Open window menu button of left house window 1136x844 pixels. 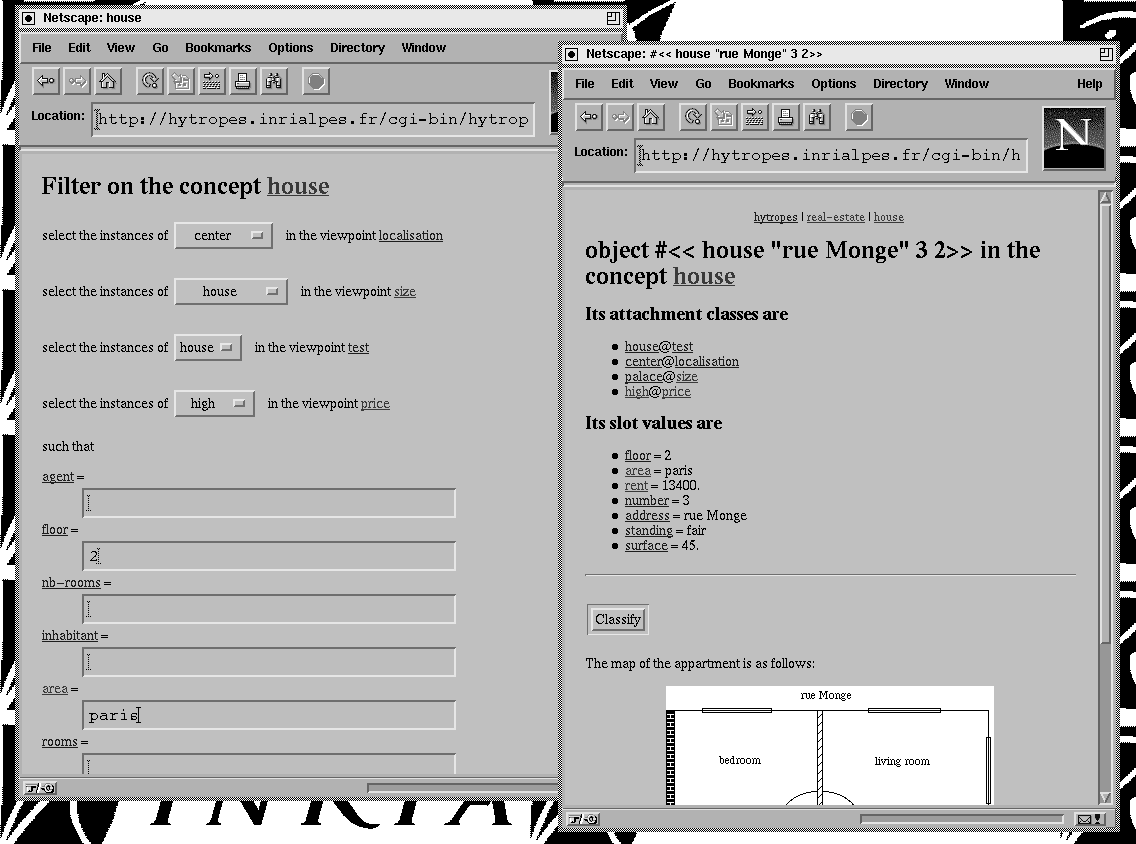(28, 18)
